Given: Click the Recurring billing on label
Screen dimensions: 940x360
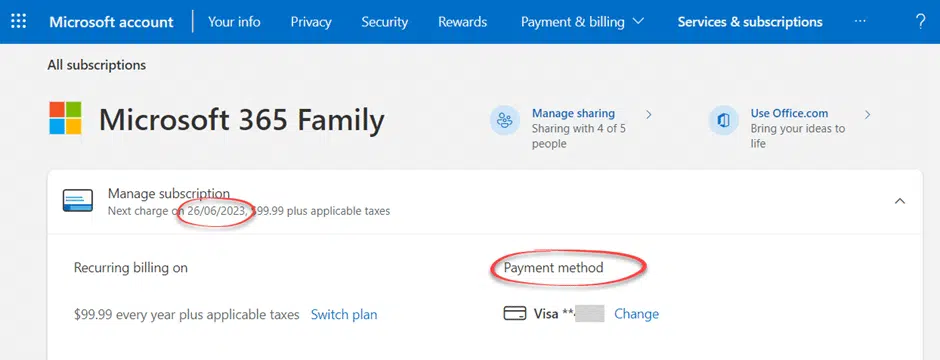Looking at the screenshot, I should pyautogui.click(x=131, y=268).
